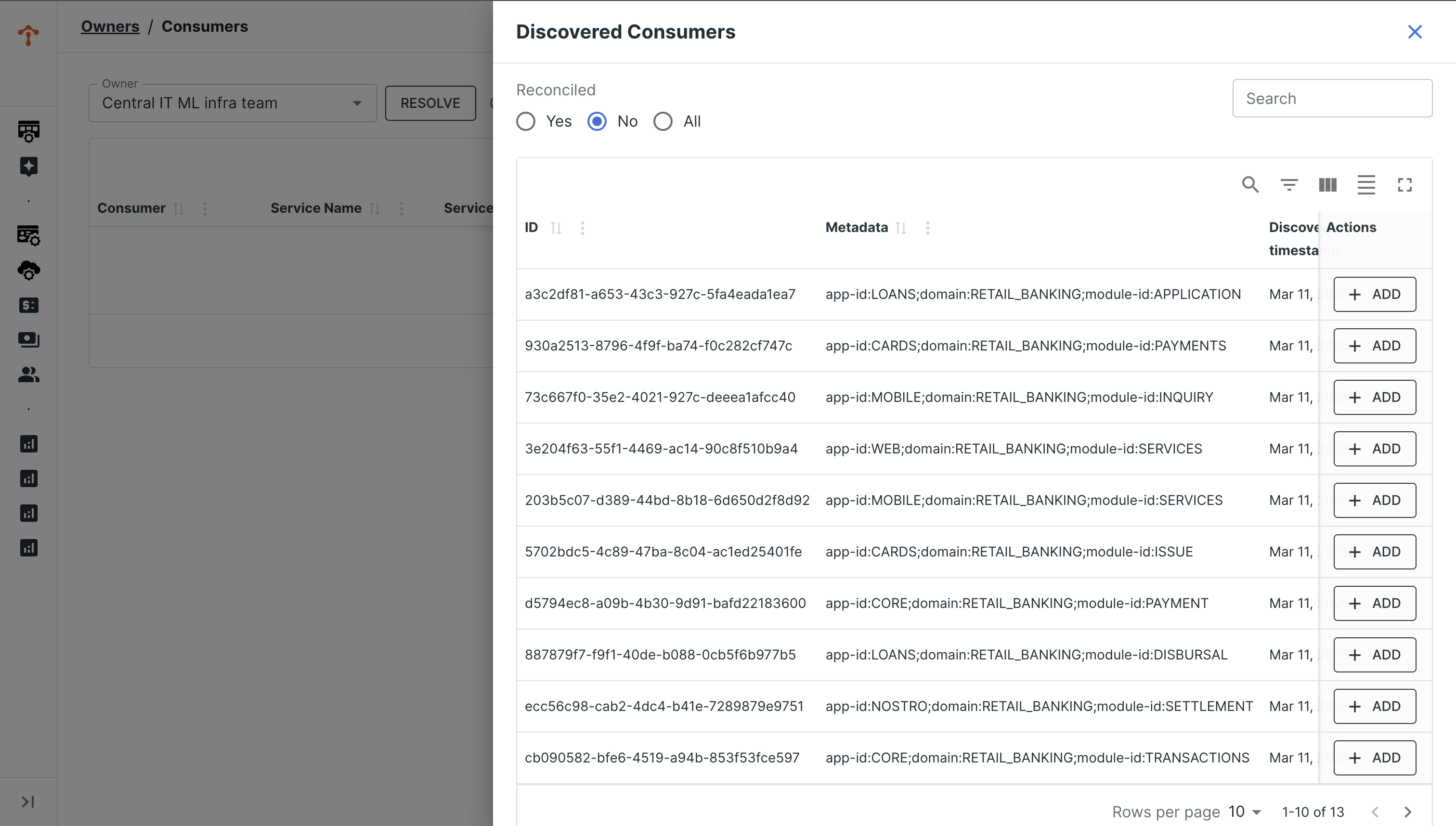
Task: Click the table search magnifier icon
Action: (x=1250, y=184)
